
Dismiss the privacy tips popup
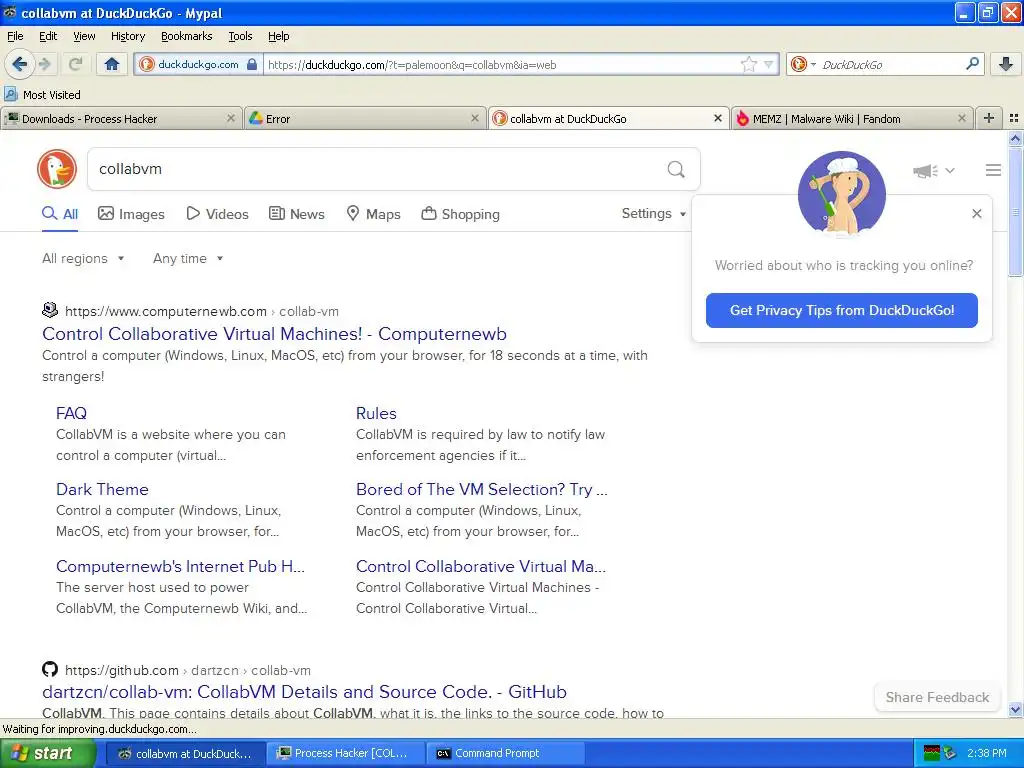click(x=976, y=214)
